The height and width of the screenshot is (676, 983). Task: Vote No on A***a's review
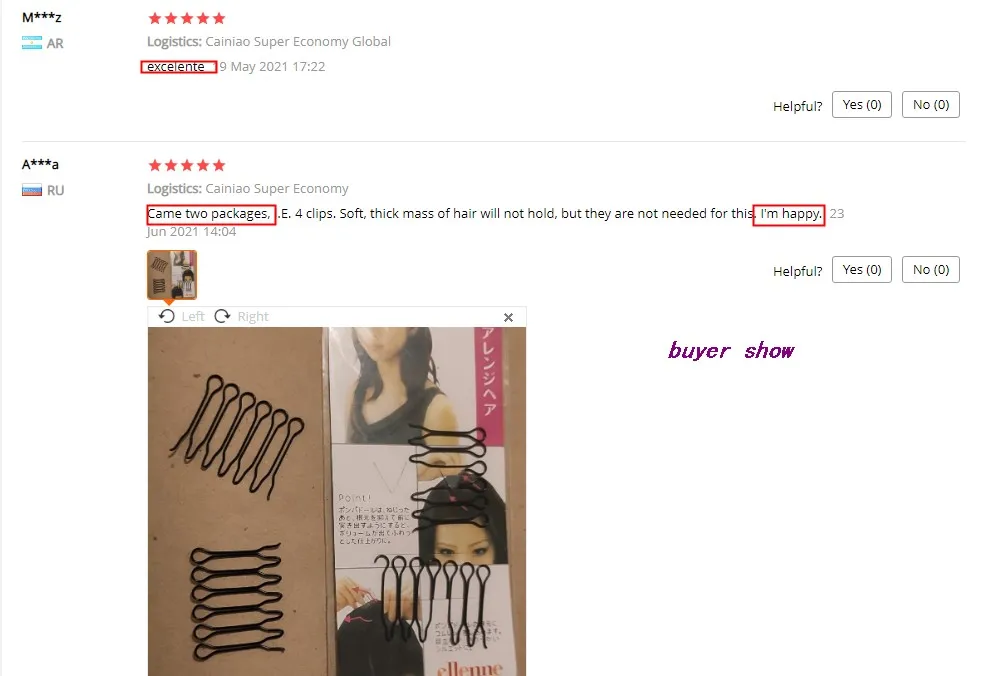(930, 270)
